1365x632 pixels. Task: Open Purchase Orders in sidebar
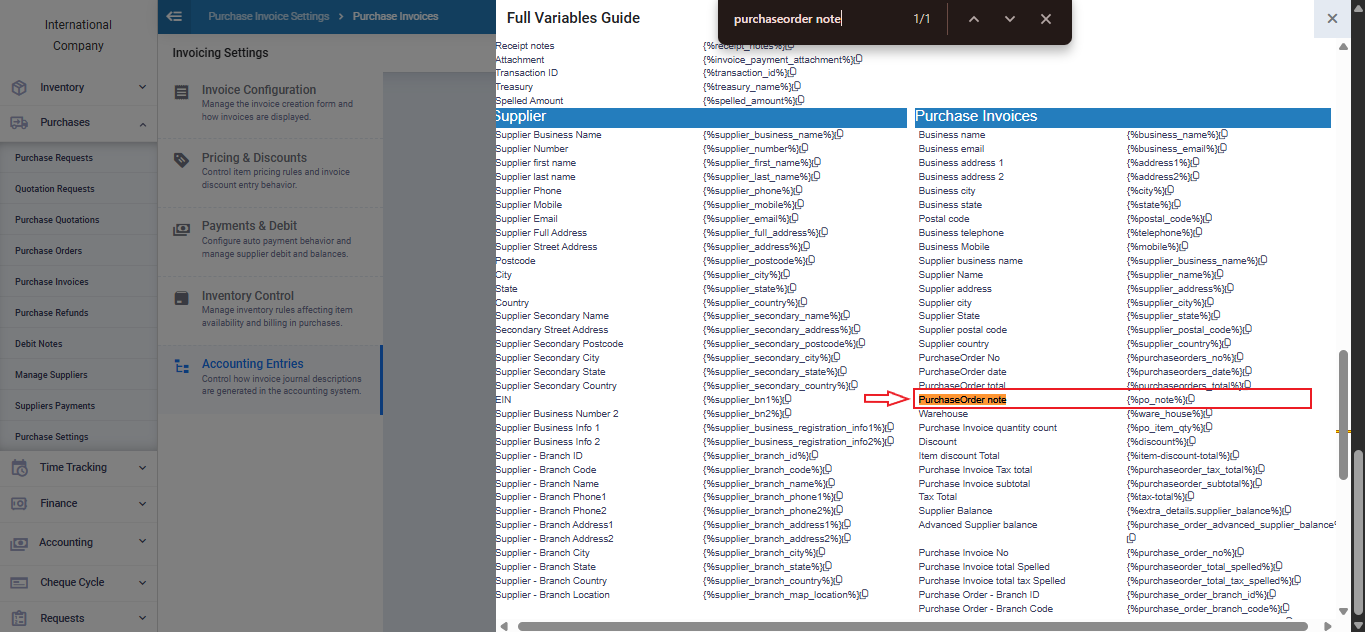(48, 251)
